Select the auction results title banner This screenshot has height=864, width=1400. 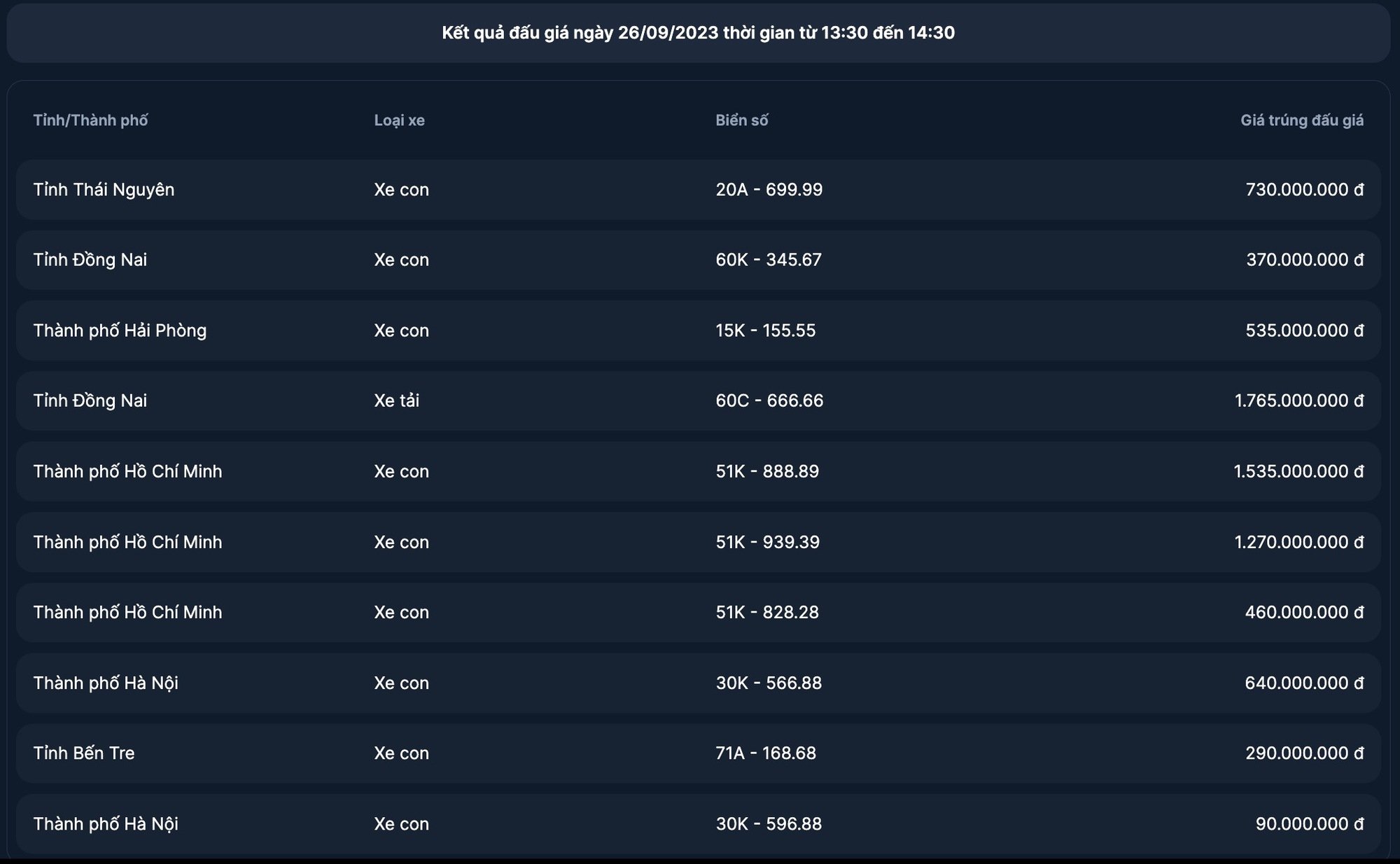698,33
